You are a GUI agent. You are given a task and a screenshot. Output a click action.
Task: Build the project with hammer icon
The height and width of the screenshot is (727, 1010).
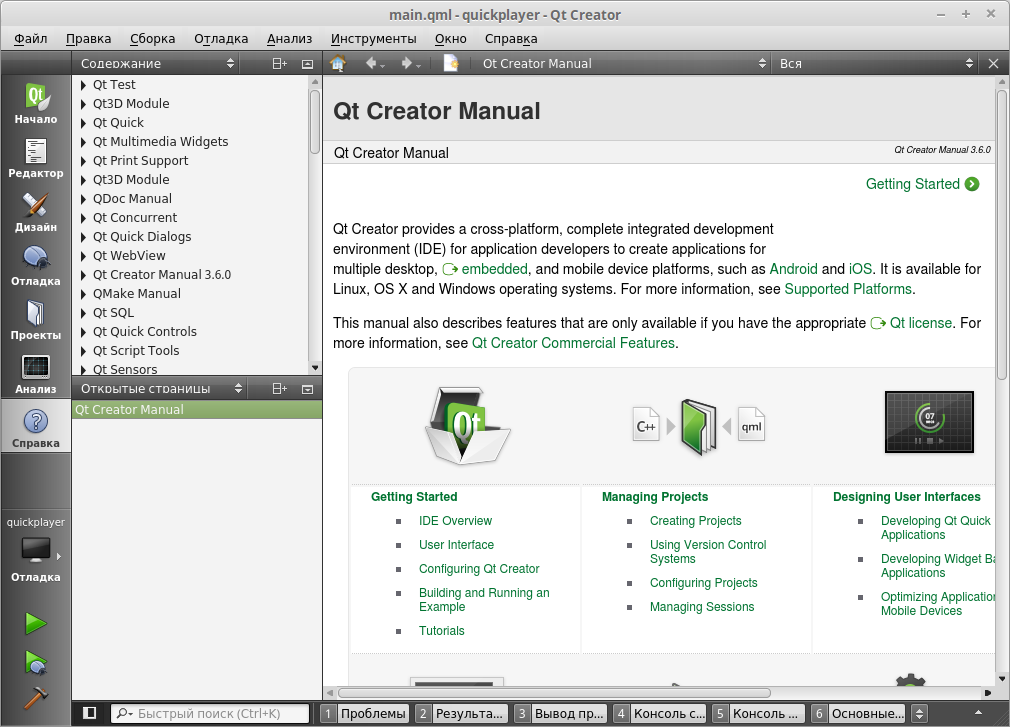tap(35, 697)
